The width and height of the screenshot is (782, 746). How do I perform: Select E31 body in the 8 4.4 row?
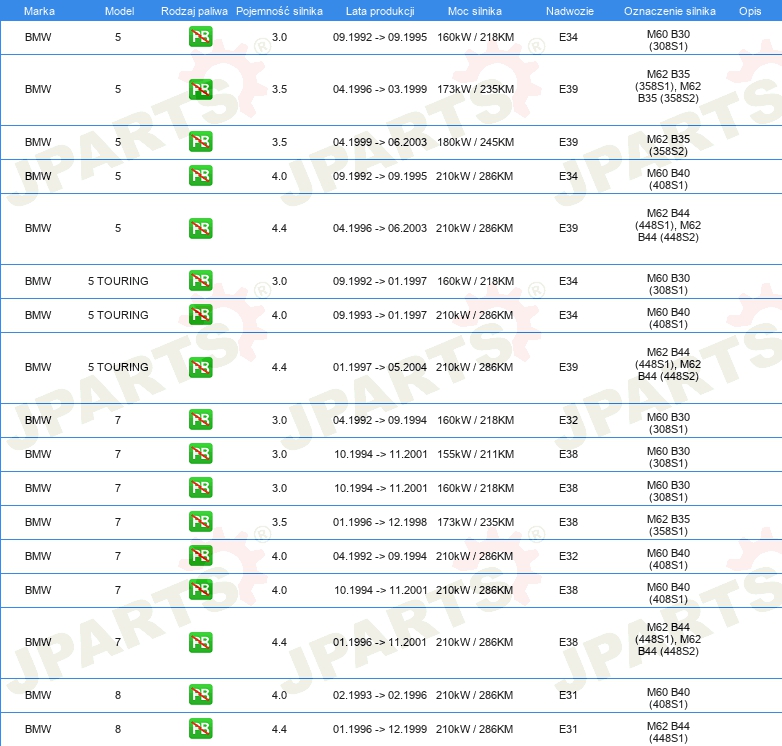pos(568,729)
